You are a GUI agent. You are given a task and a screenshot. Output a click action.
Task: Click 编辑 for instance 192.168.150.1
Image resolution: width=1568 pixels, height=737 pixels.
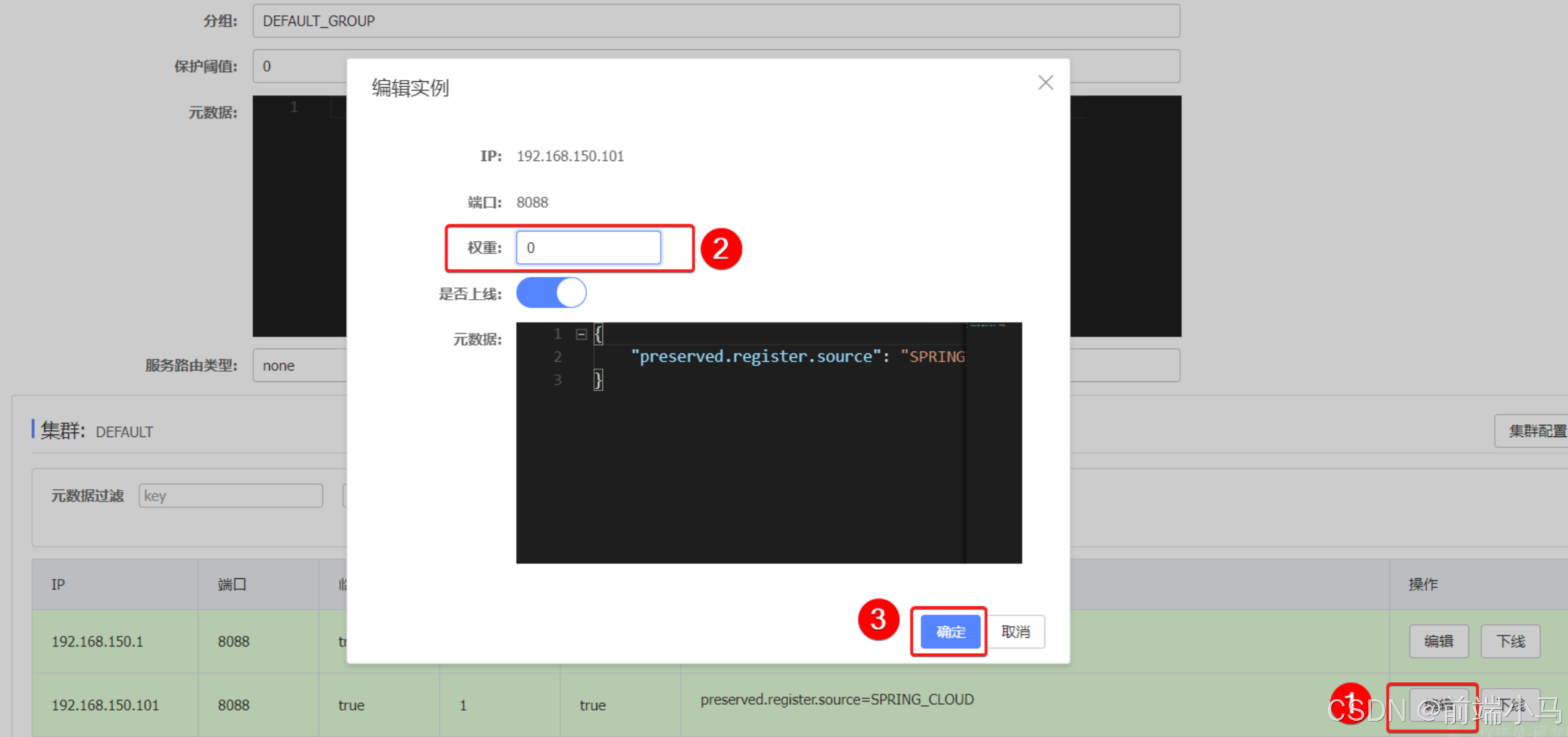pos(1438,641)
